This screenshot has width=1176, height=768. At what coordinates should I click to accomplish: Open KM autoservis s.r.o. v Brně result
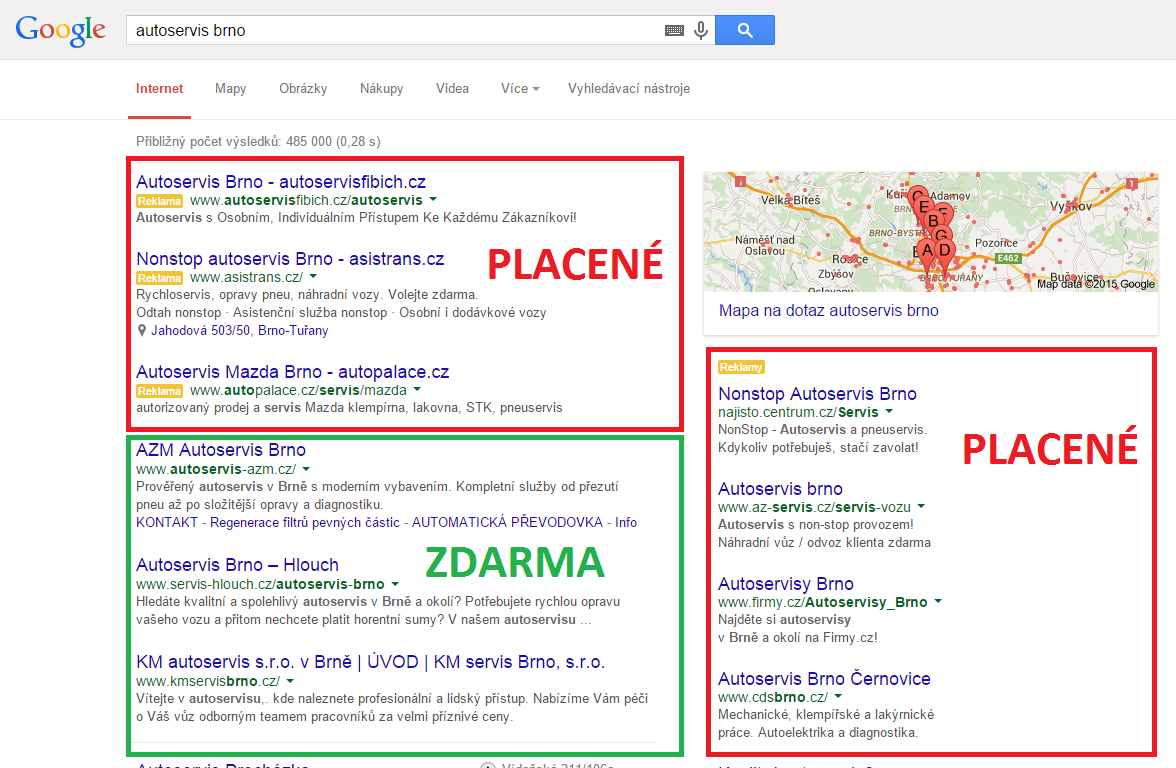click(370, 662)
